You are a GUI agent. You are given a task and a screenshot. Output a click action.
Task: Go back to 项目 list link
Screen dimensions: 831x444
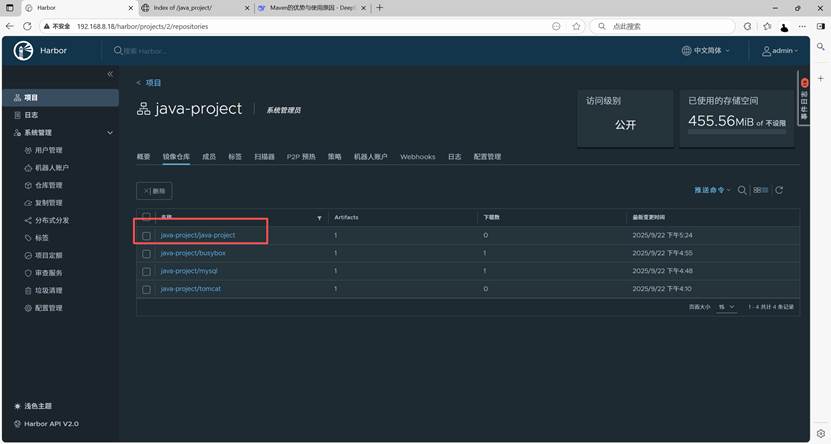pos(153,83)
